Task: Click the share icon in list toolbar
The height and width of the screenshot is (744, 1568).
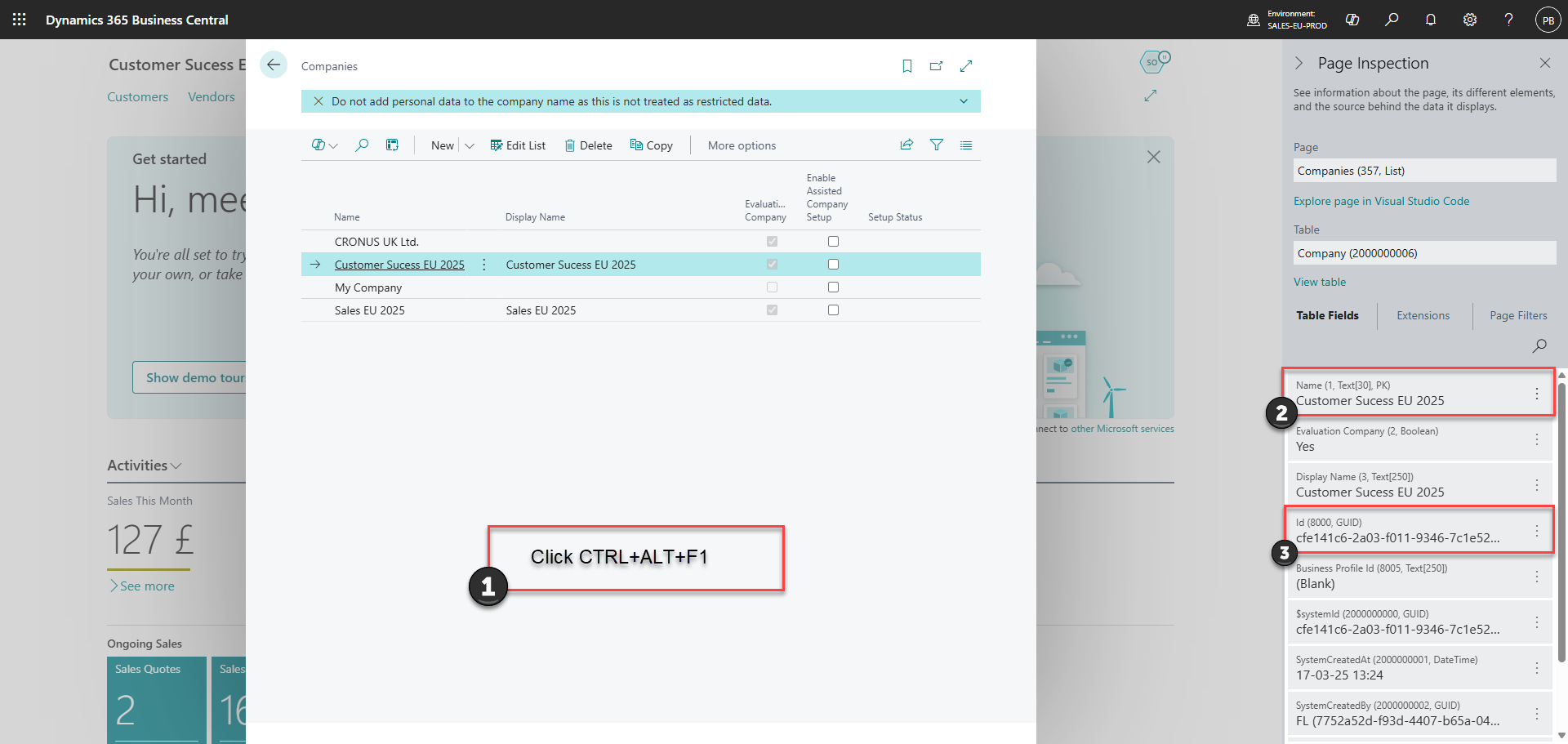Action: pyautogui.click(x=906, y=145)
